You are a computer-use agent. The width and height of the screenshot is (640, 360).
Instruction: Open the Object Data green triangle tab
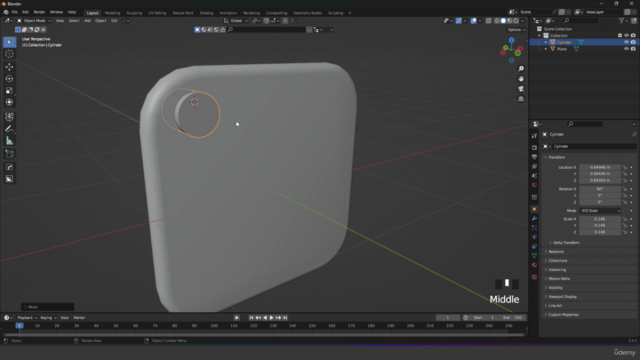534,256
